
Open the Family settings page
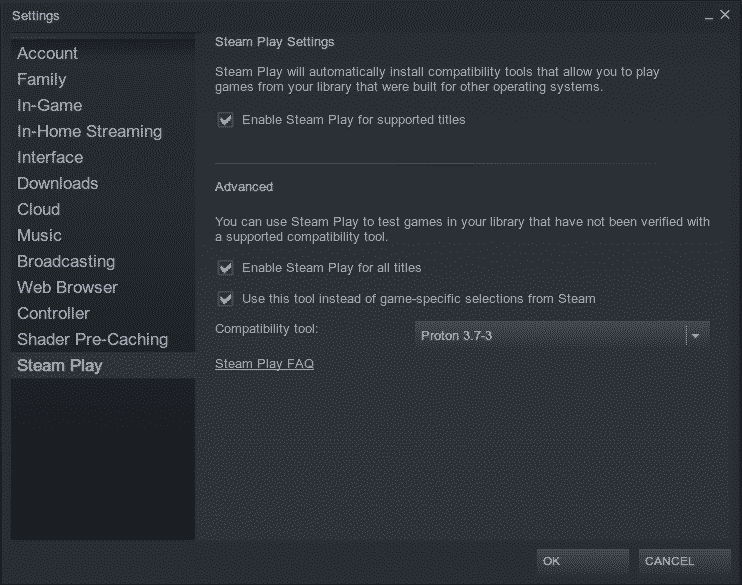[41, 79]
